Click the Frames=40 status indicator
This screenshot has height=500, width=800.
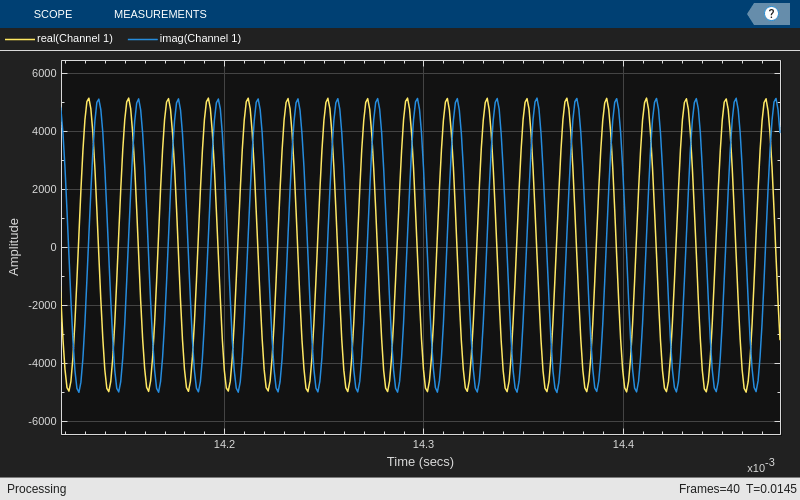(x=709, y=489)
